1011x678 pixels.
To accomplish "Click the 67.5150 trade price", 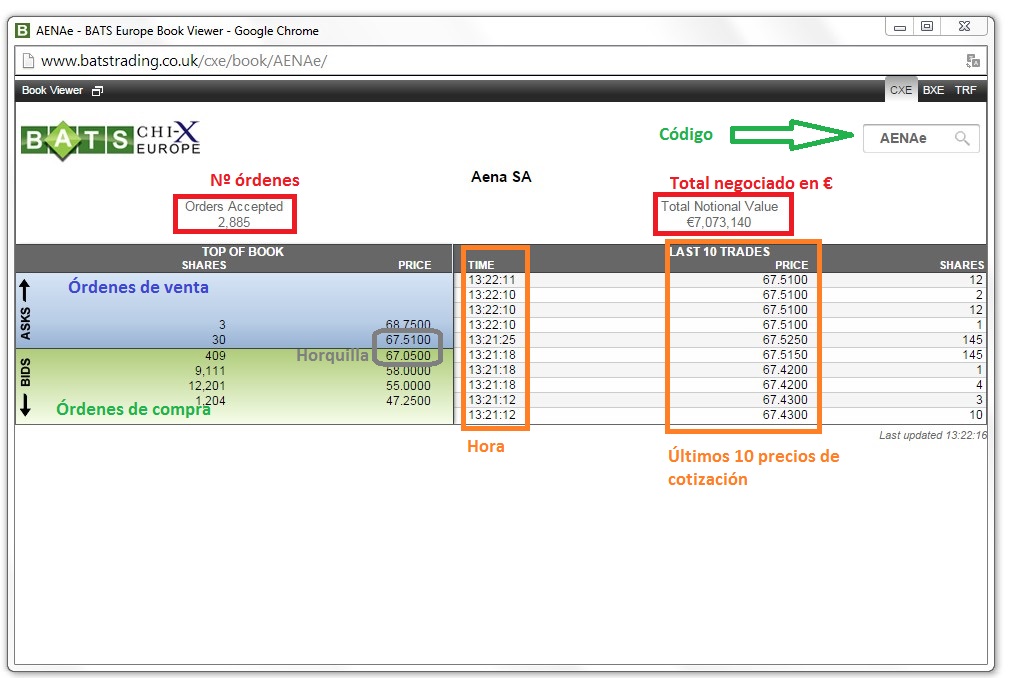I will [785, 354].
